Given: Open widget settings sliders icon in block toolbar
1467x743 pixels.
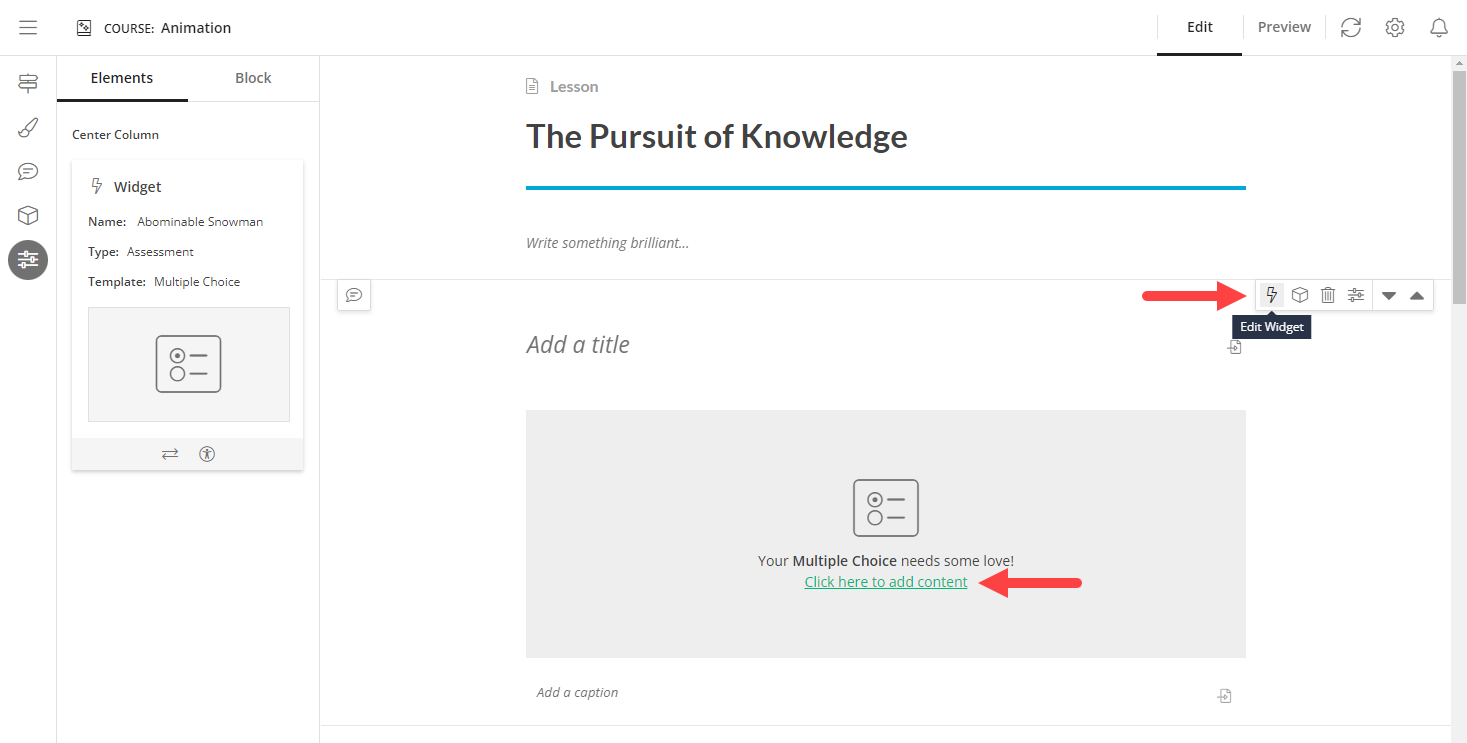Looking at the screenshot, I should click(x=1356, y=294).
